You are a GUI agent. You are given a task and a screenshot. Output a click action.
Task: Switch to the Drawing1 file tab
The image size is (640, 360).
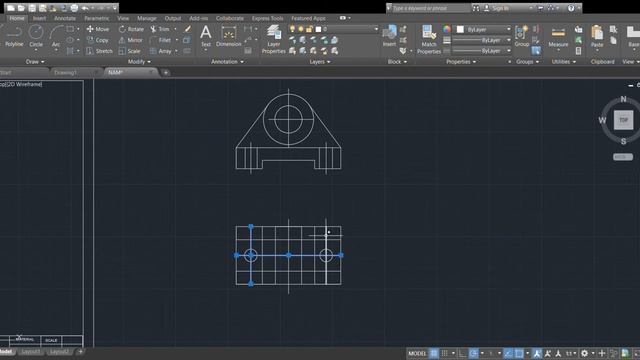click(65, 72)
